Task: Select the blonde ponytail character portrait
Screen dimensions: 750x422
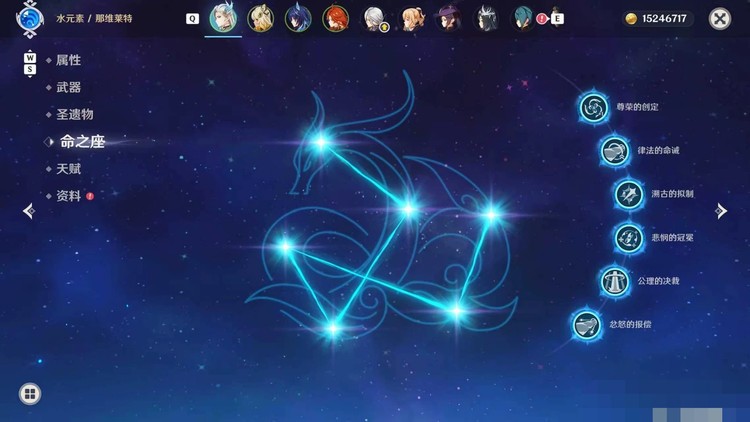Action: click(x=411, y=19)
